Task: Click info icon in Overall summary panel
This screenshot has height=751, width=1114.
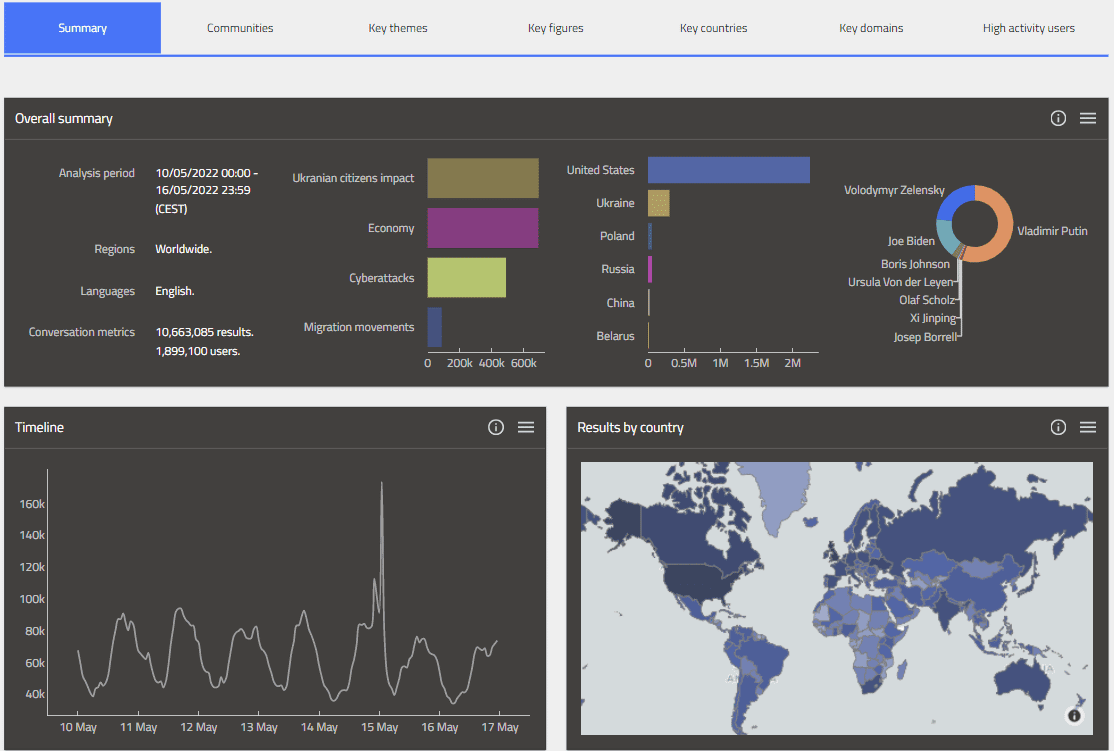Action: click(1058, 118)
